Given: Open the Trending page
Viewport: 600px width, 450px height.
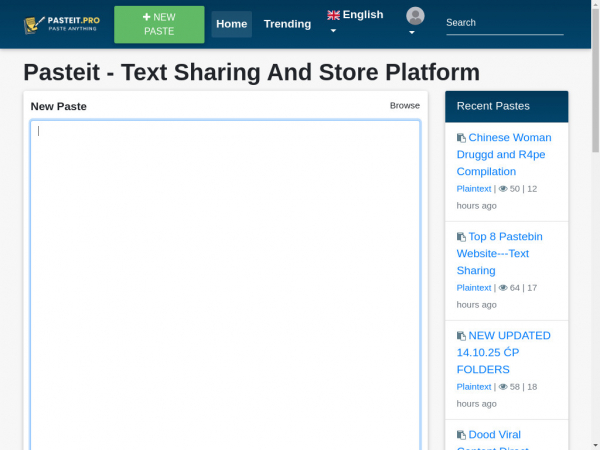Looking at the screenshot, I should tap(287, 24).
